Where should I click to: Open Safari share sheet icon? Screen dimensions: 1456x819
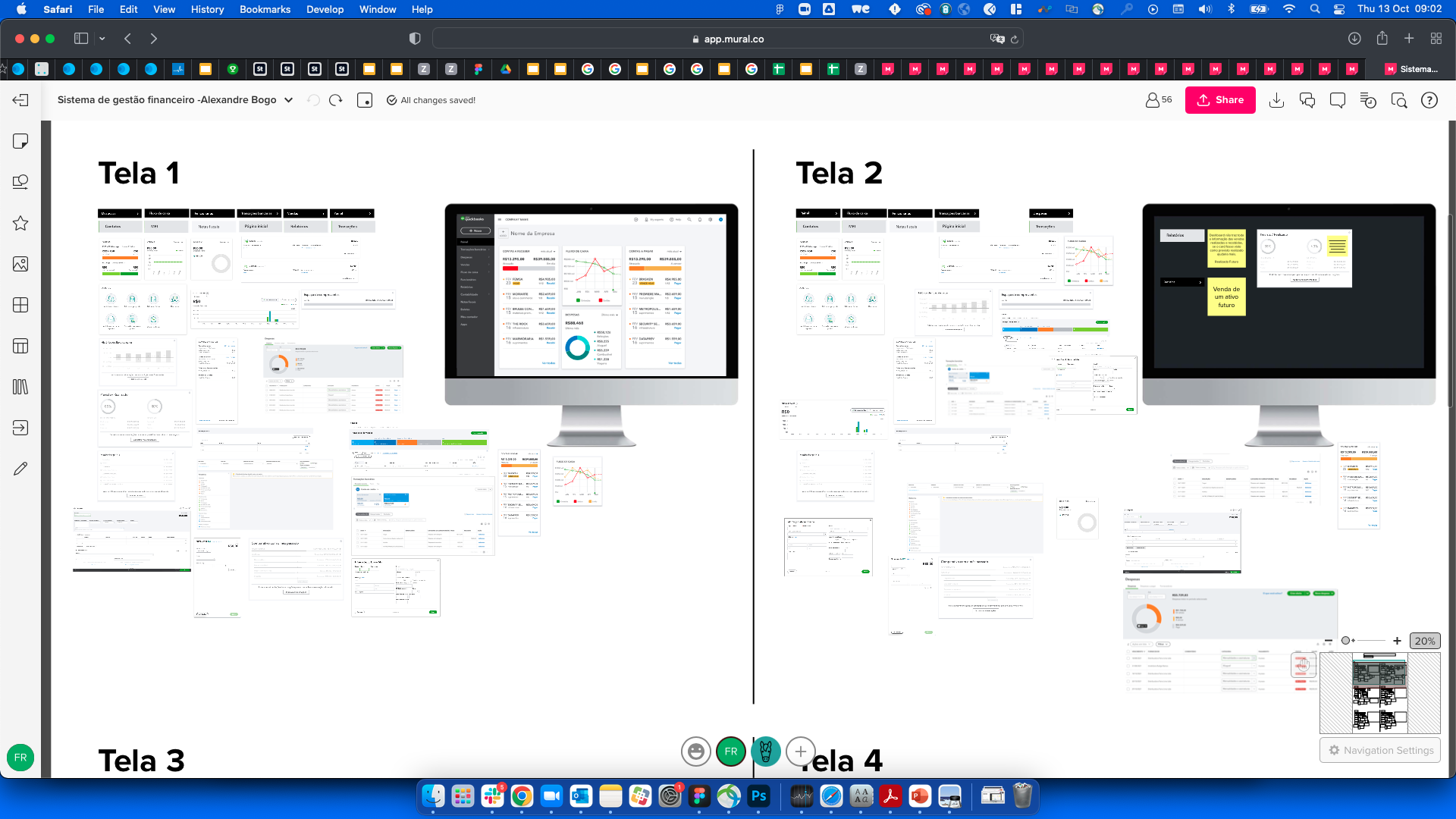[1382, 39]
